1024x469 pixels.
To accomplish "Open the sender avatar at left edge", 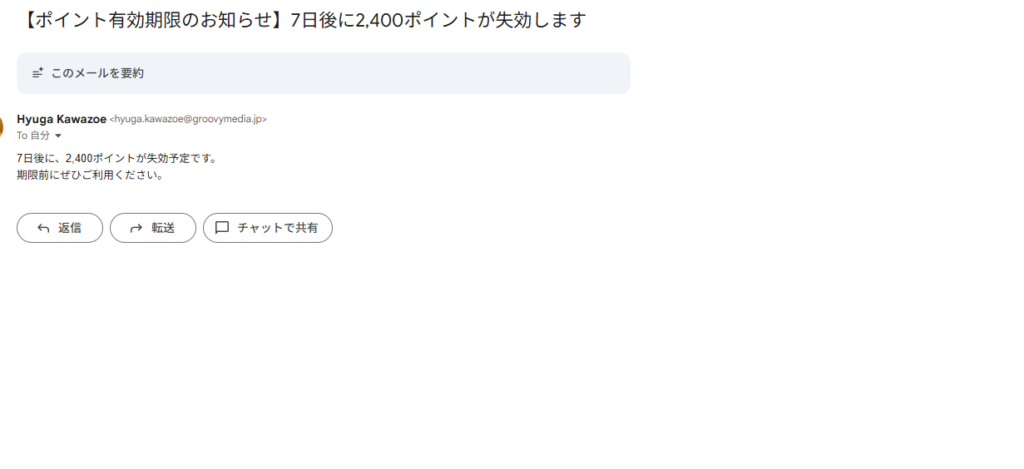I will point(1,126).
